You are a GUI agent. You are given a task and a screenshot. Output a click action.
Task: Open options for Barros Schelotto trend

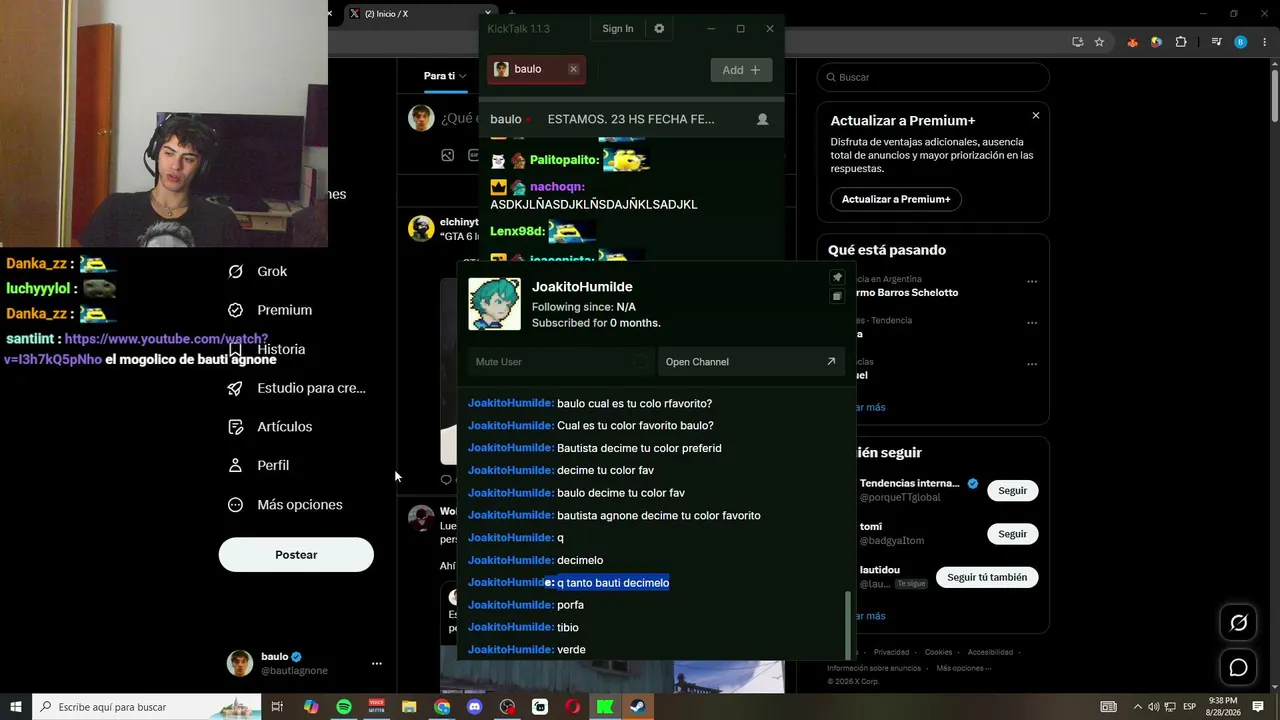tap(1032, 282)
